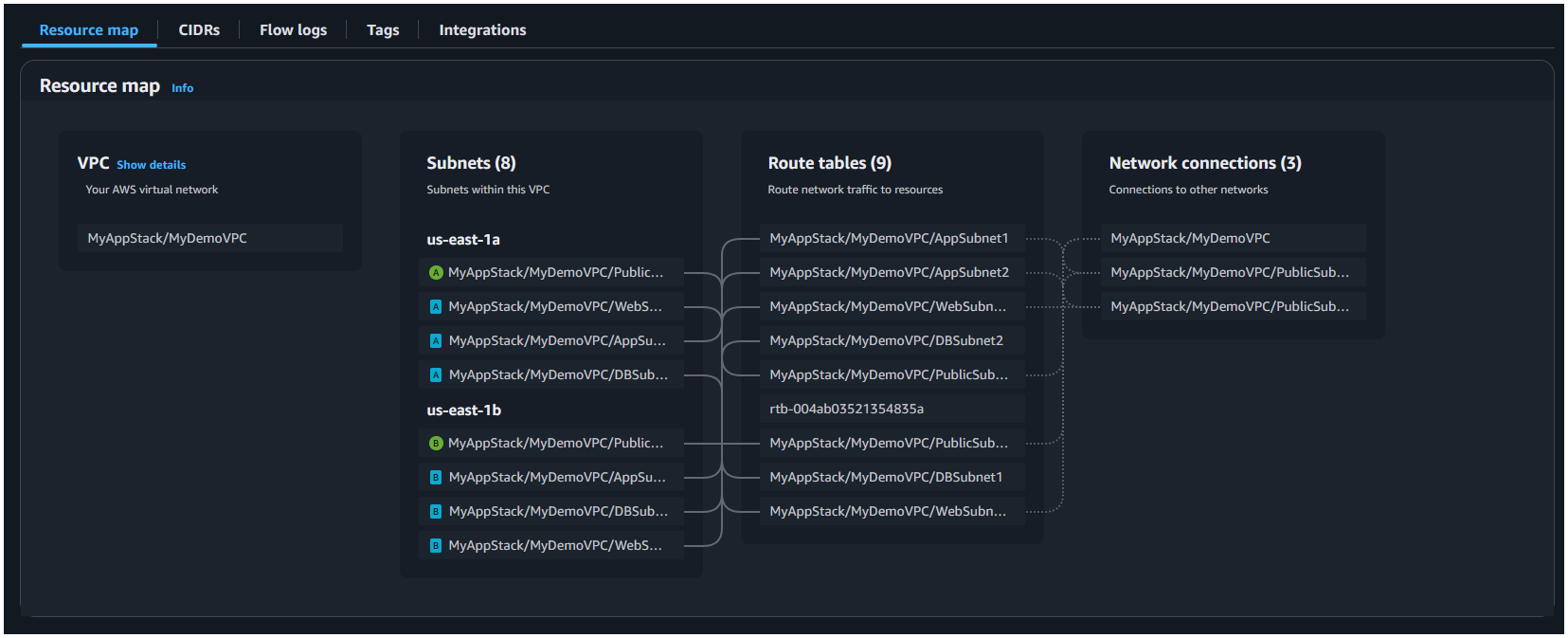Image resolution: width=1568 pixels, height=638 pixels.
Task: Click the blue icon of the us-east-1b DBSub subnet
Action: 436,512
